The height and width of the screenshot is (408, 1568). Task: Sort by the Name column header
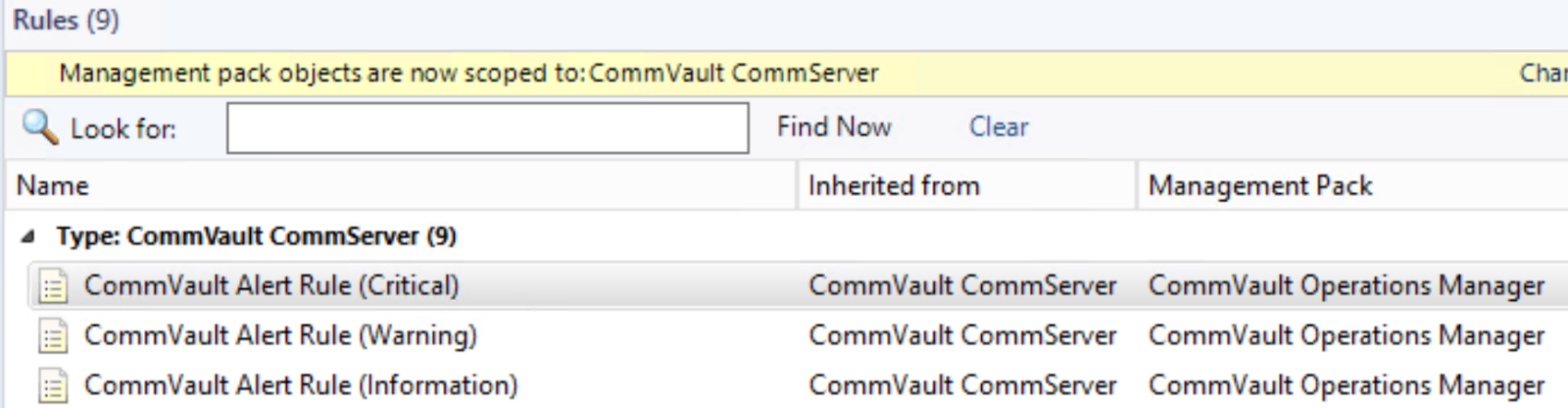click(x=53, y=185)
